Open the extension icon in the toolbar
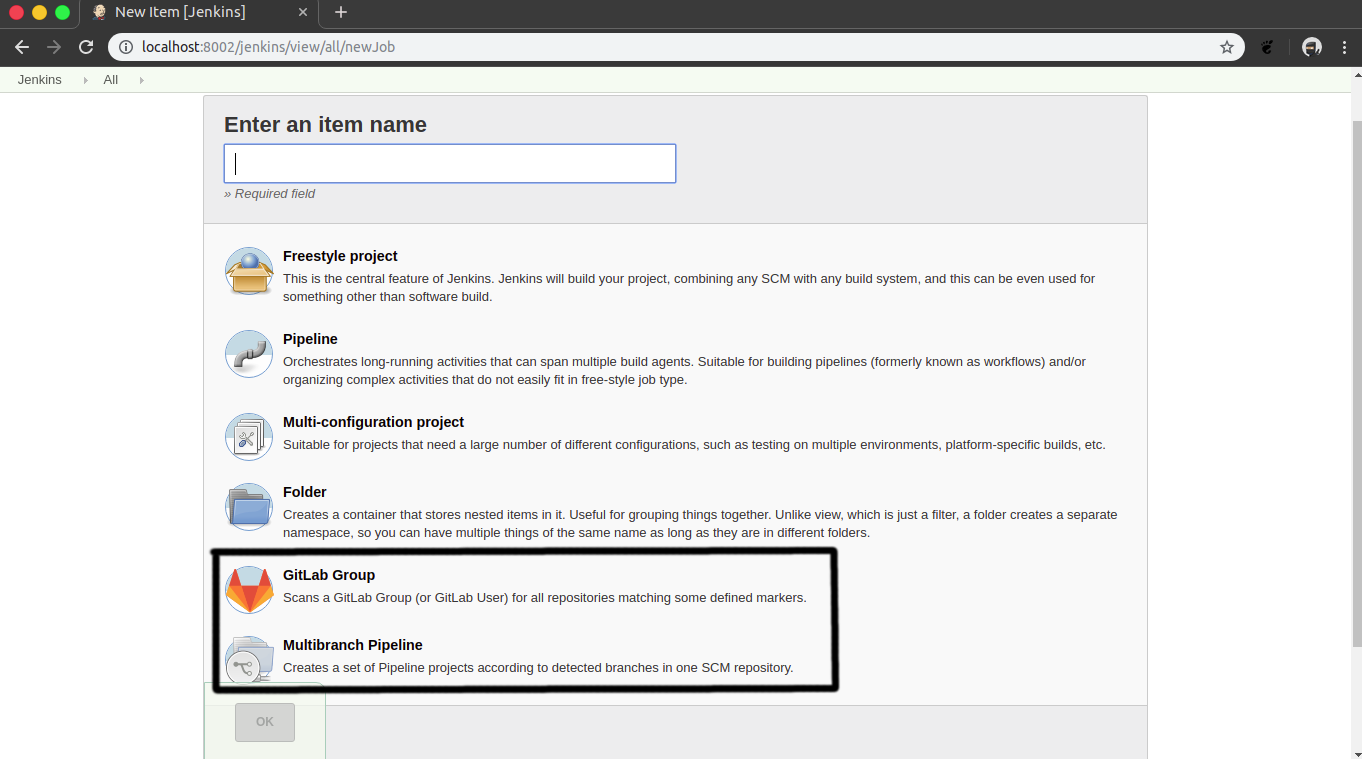Image resolution: width=1362 pixels, height=759 pixels. 1269,47
